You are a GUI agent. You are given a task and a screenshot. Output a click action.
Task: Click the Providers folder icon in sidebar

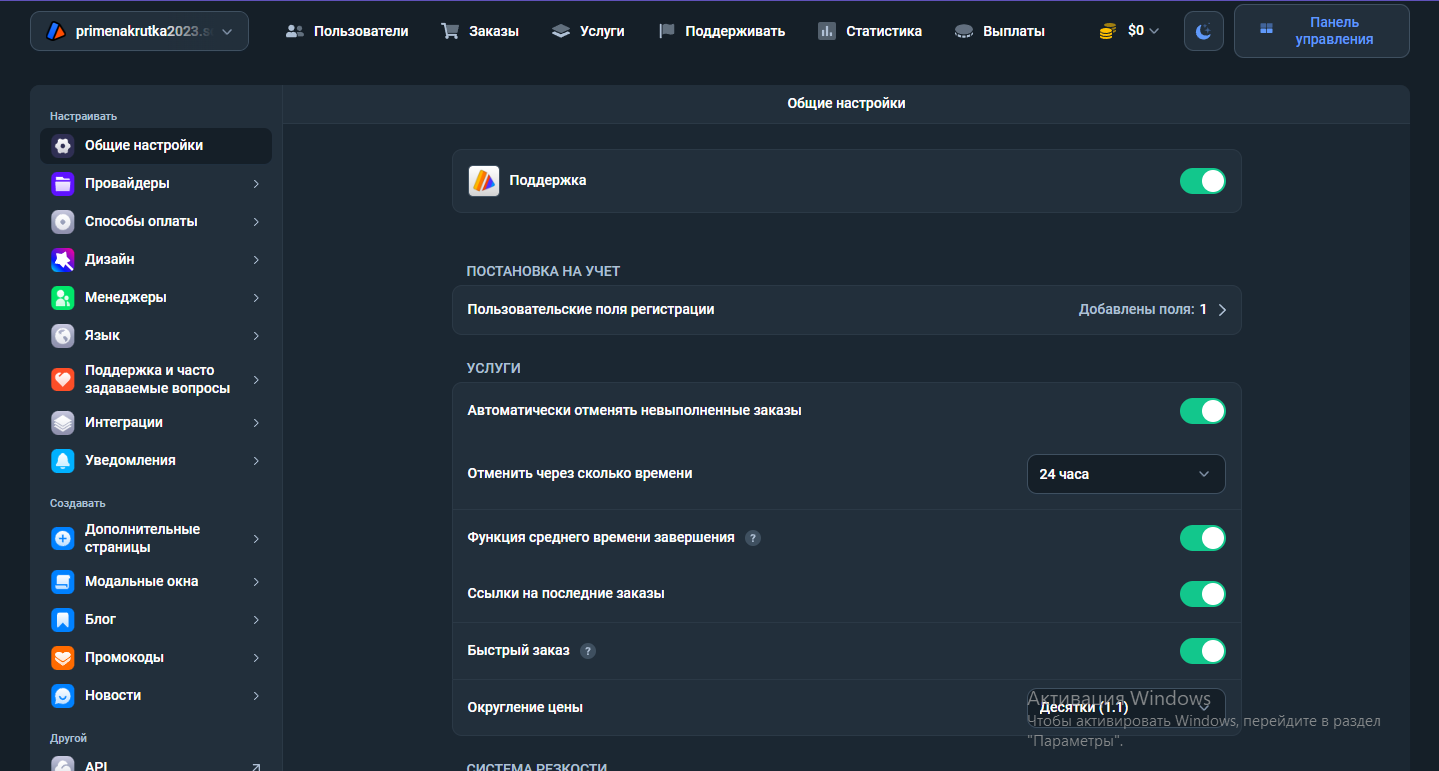pyautogui.click(x=63, y=183)
